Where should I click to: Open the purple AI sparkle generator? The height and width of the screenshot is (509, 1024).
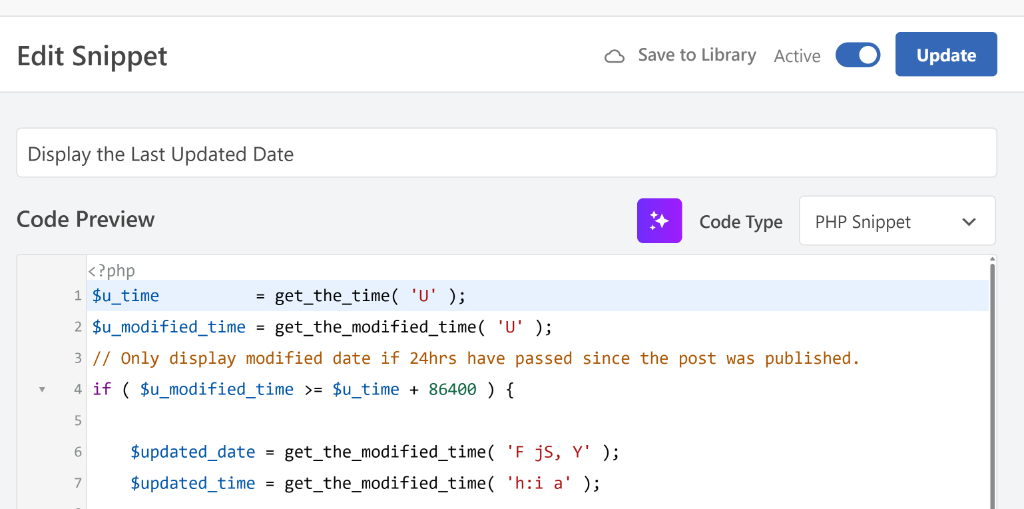(x=659, y=221)
